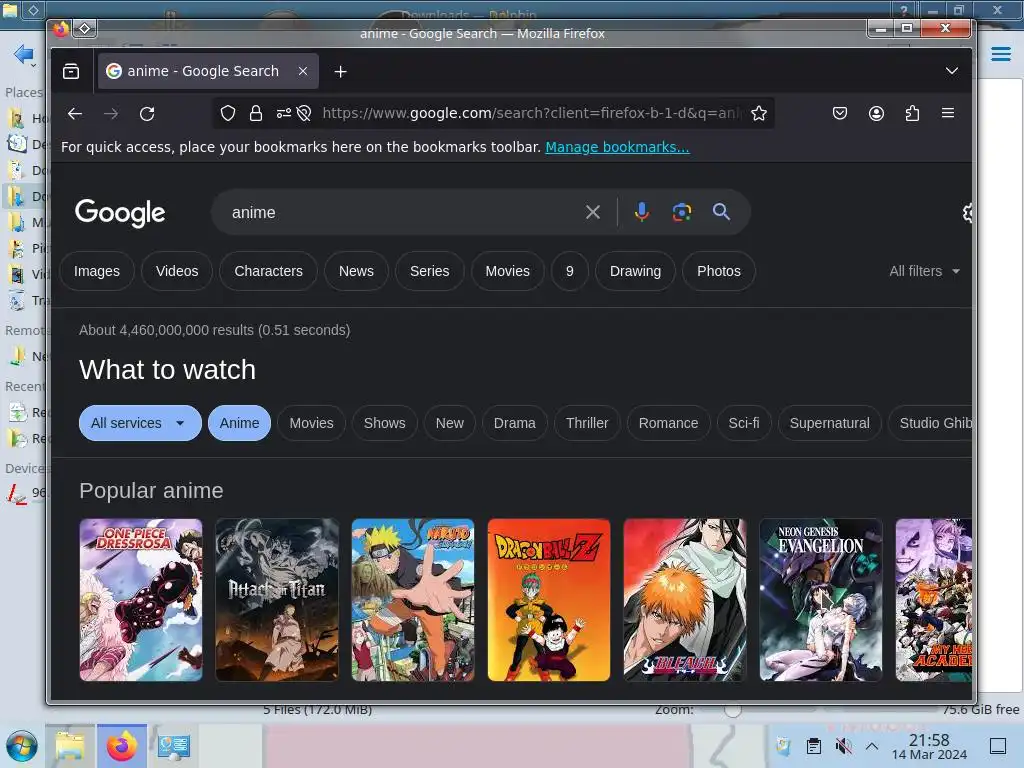Open the One Piece Dressrosa poster

[141, 600]
